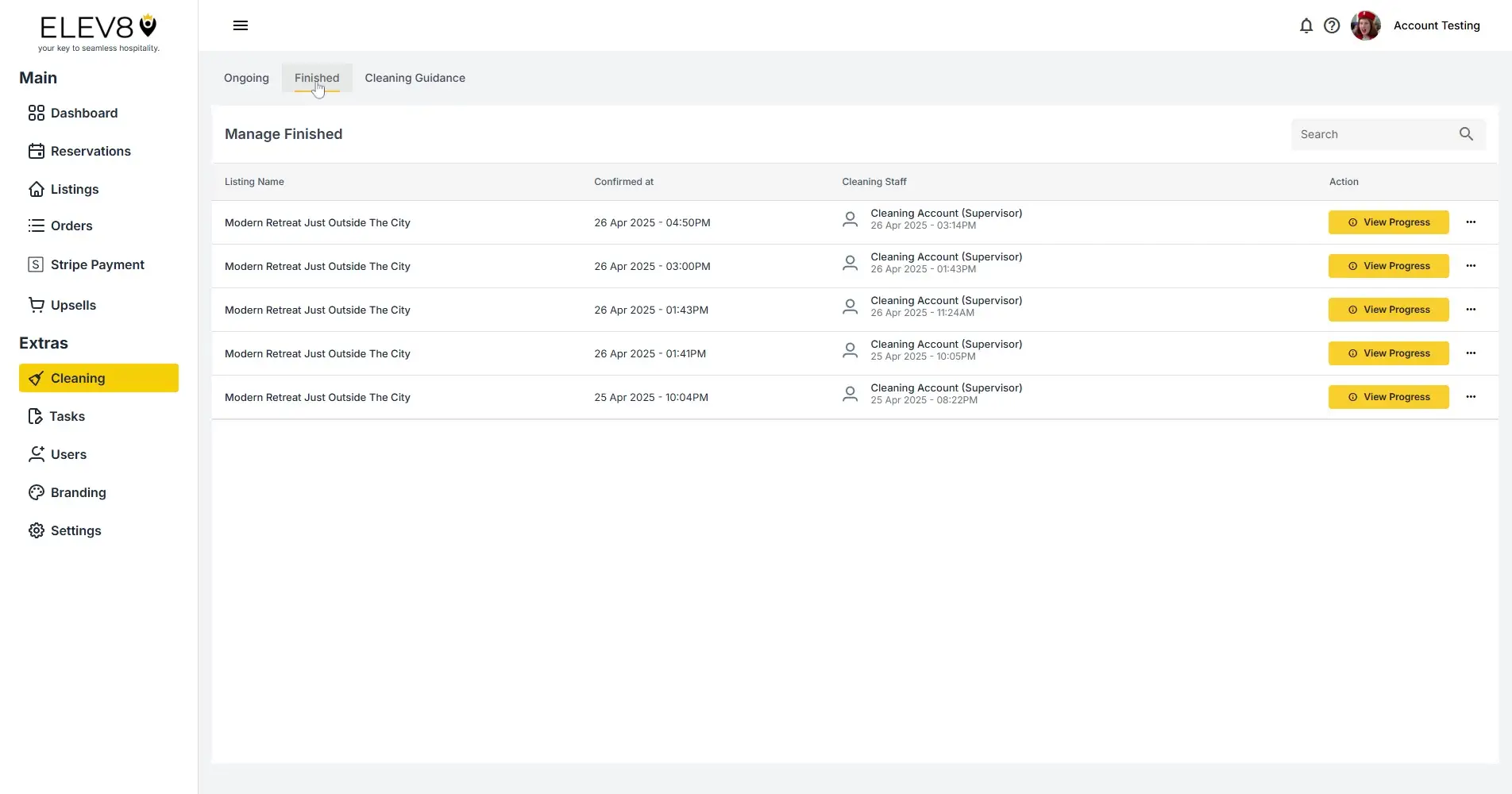Switch to the Ongoing tab
The height and width of the screenshot is (794, 1512).
click(245, 78)
